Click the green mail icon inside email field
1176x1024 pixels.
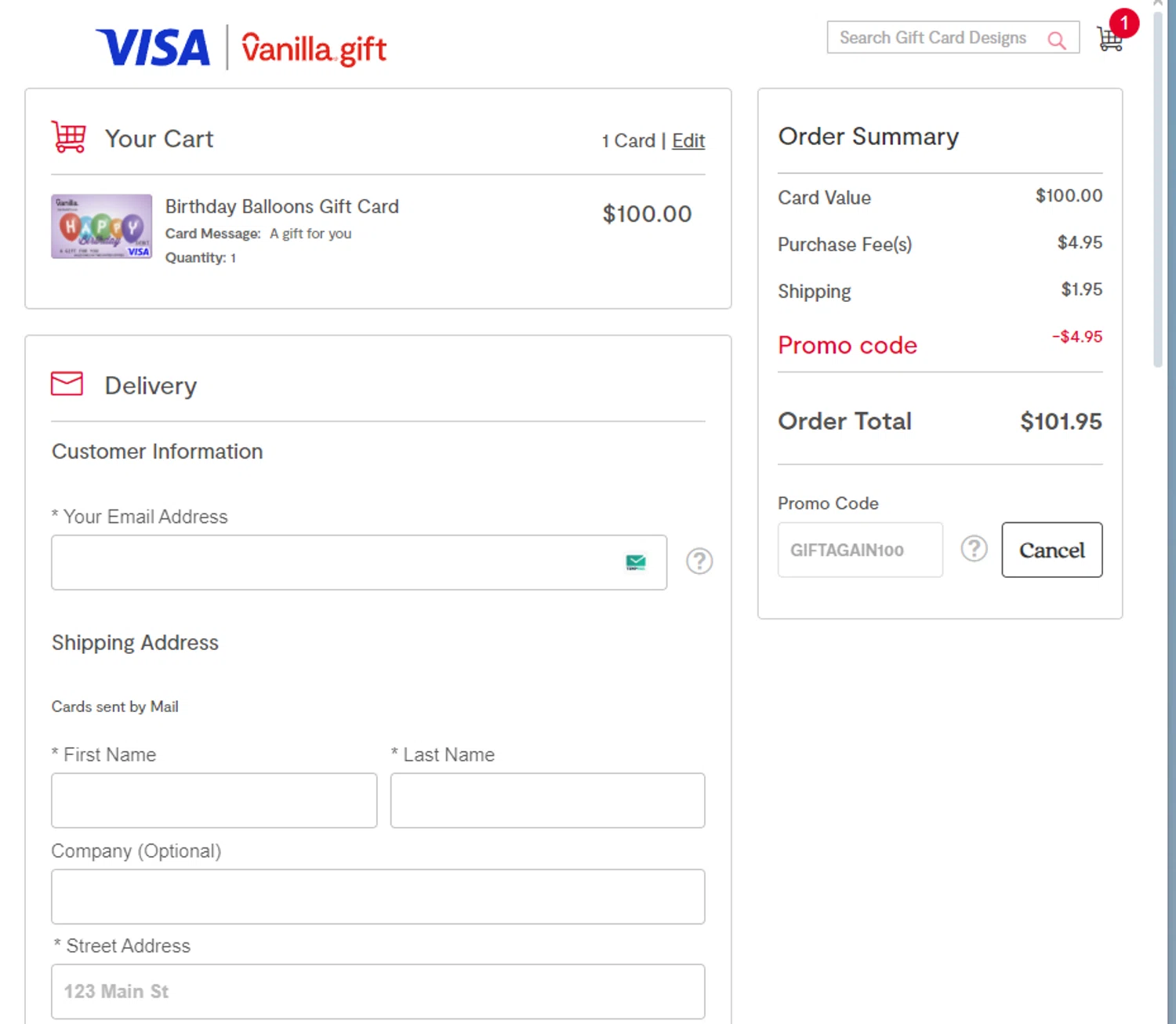click(636, 562)
